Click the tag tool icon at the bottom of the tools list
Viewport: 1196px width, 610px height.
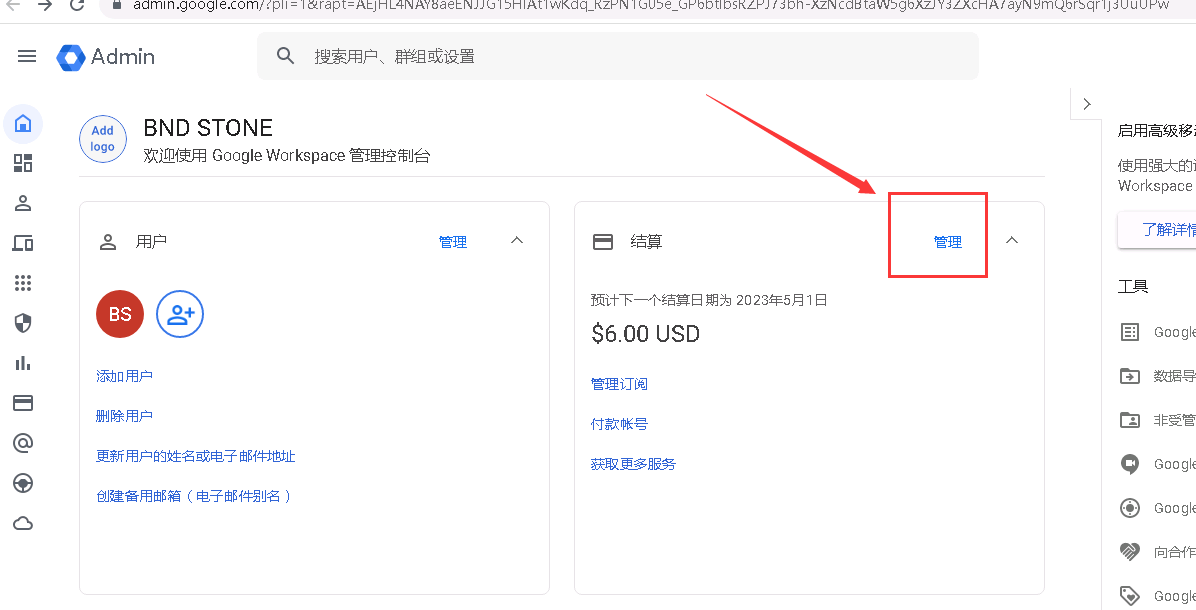1130,596
